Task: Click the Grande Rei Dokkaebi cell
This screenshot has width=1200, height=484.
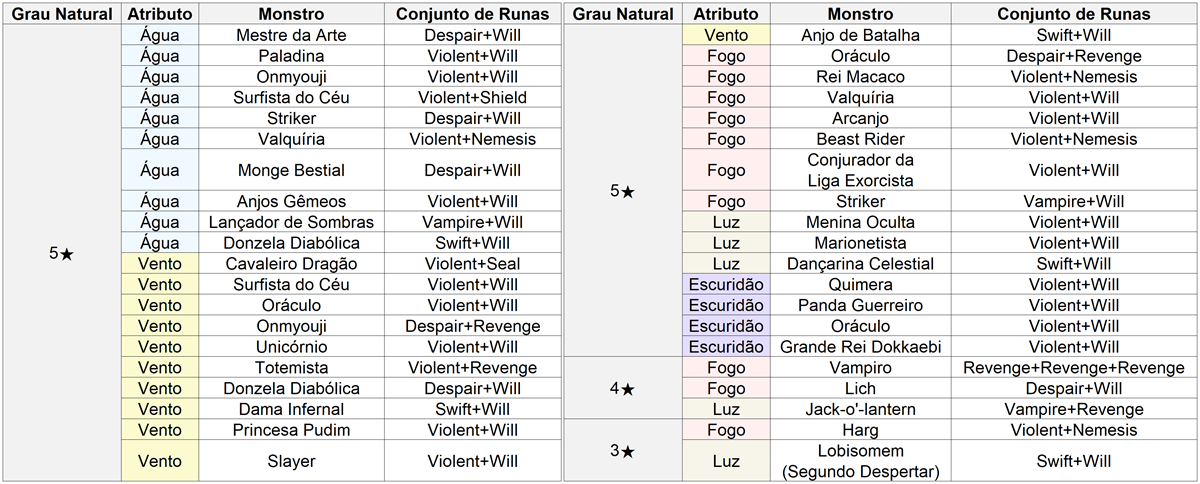Action: (x=860, y=347)
